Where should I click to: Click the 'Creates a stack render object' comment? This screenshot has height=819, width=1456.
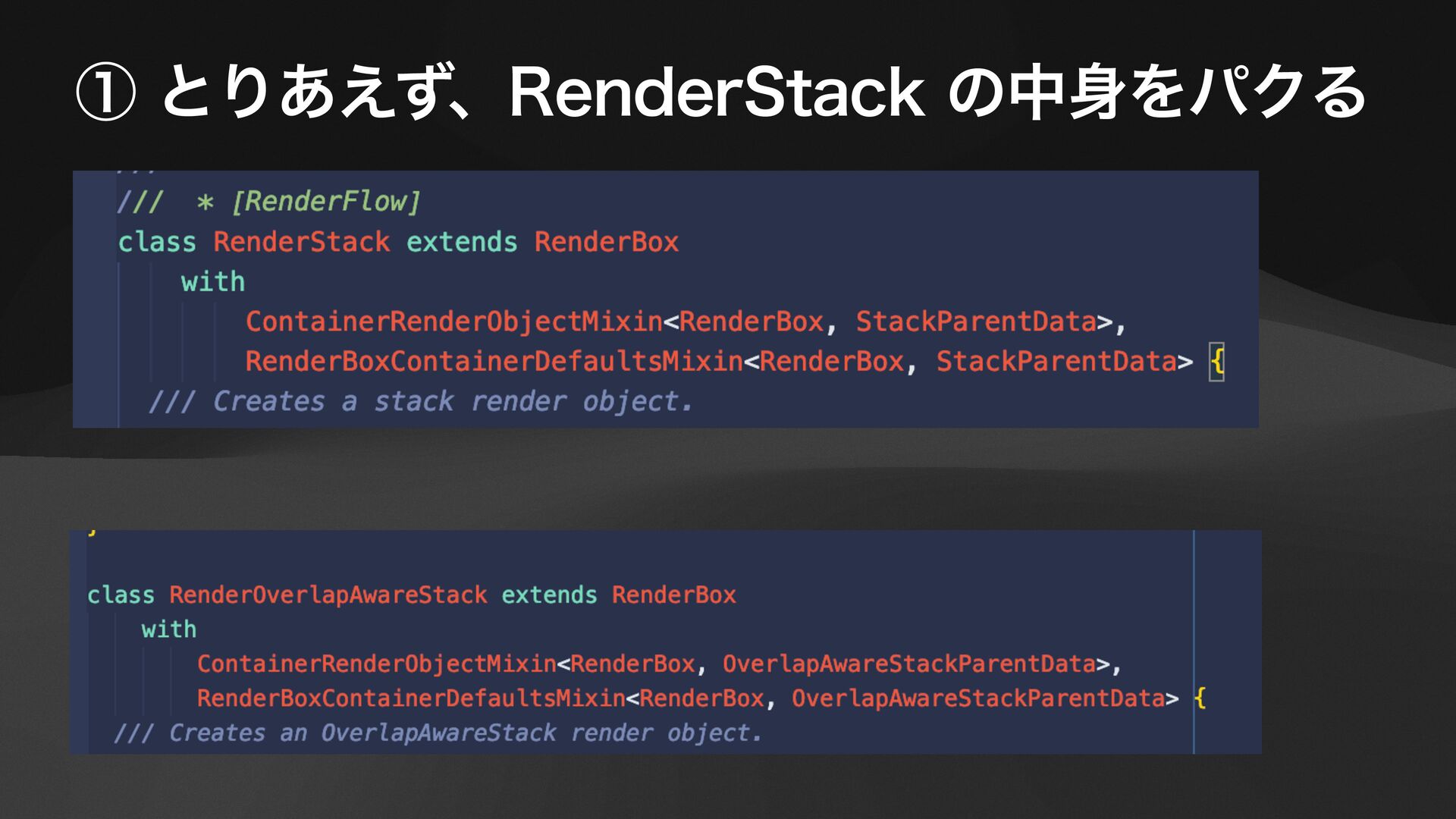[x=420, y=401]
